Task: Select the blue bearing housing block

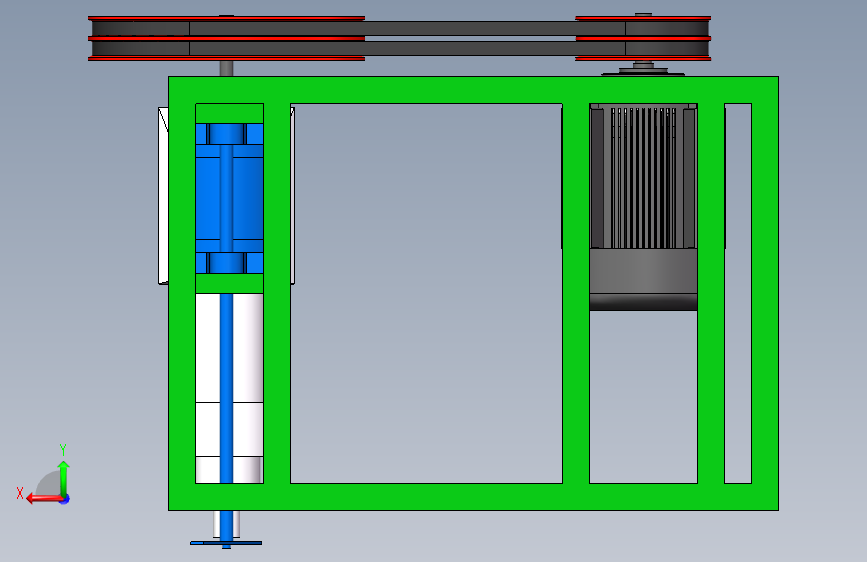Action: [x=229, y=198]
